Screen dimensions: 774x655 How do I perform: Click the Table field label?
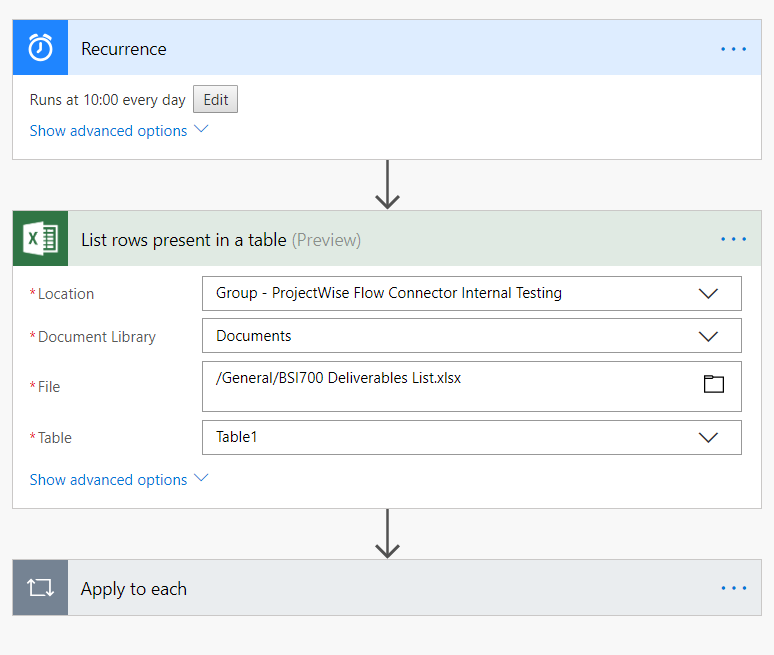pyautogui.click(x=54, y=438)
